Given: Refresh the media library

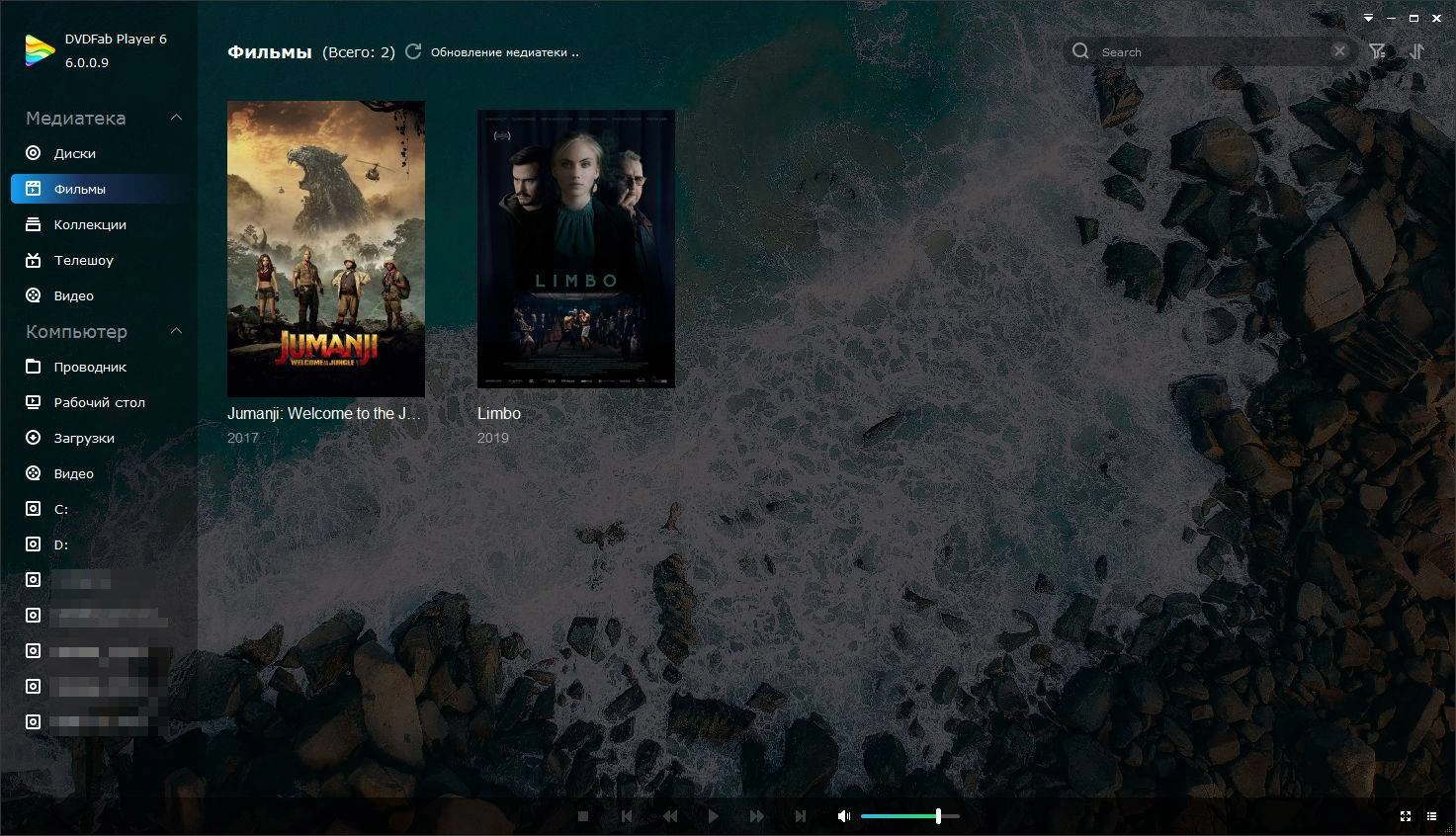Looking at the screenshot, I should pos(413,51).
